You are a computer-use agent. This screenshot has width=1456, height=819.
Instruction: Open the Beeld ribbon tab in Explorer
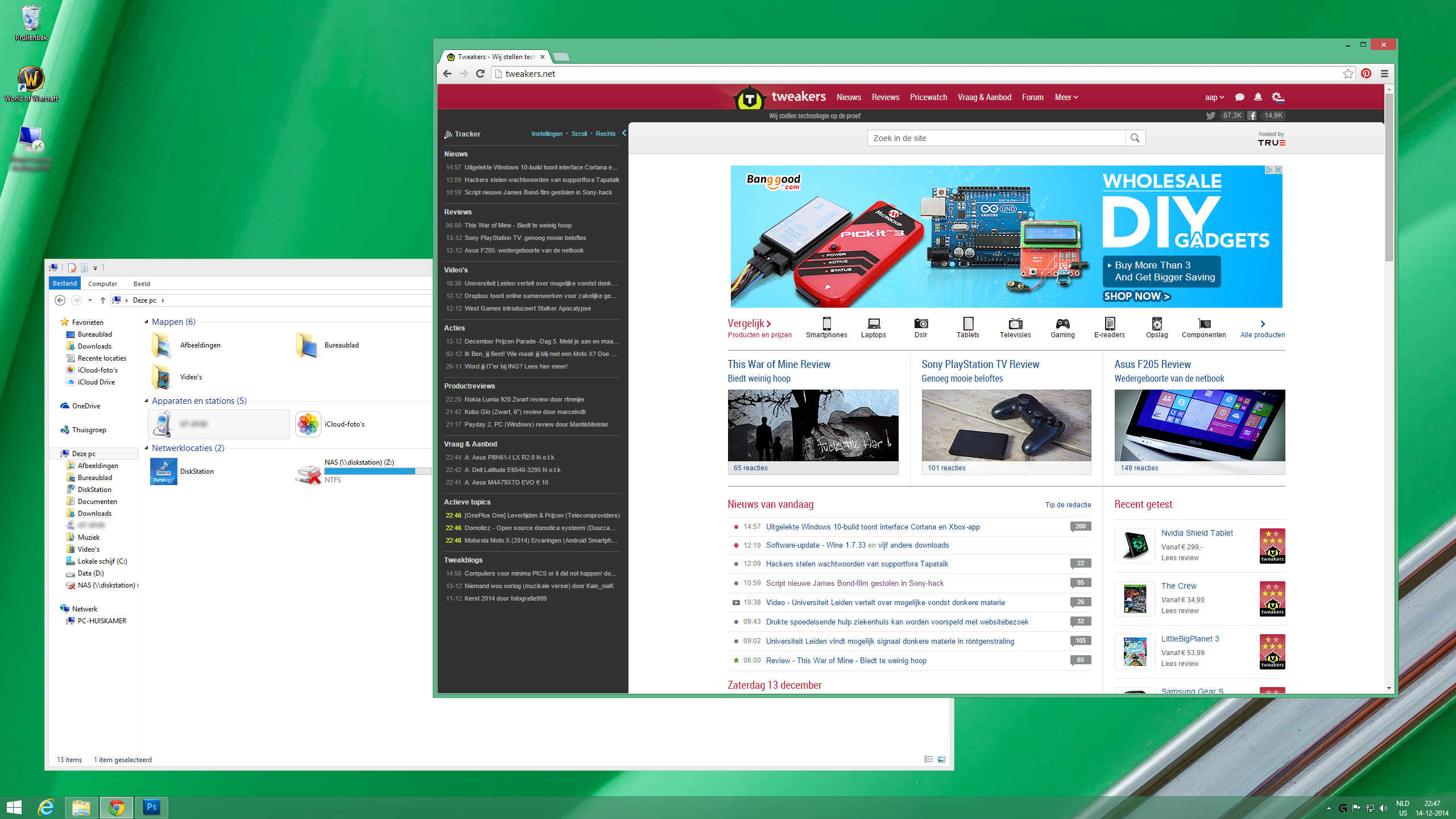click(x=142, y=284)
